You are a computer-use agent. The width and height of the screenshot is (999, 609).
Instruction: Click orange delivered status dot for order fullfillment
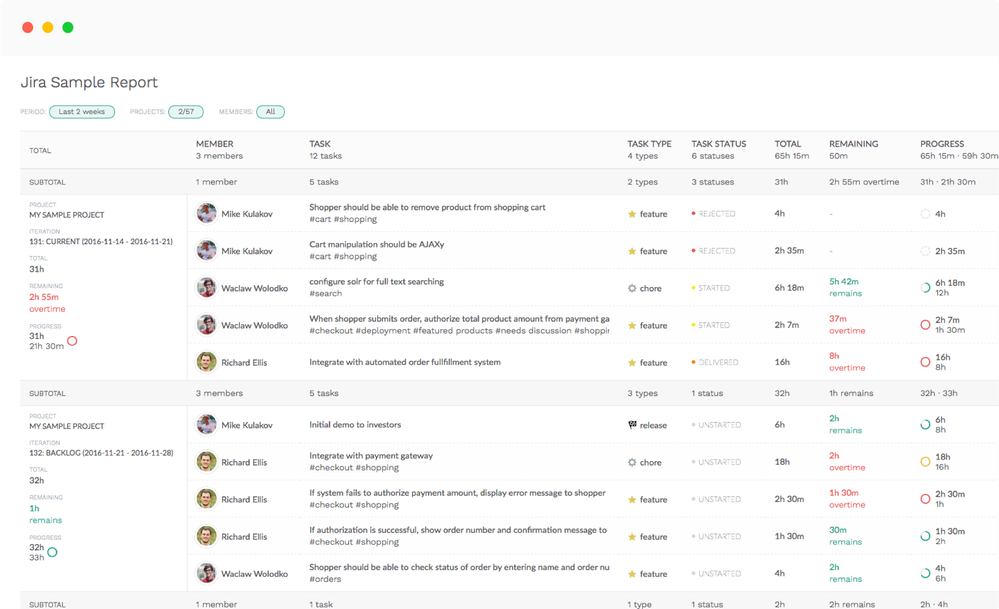693,362
